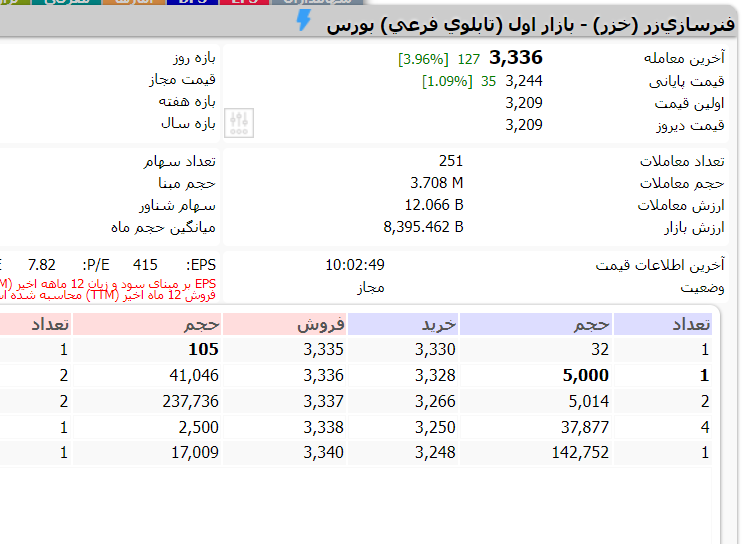
Task: Click the pink sell-side حجم header
Action: pos(147,324)
